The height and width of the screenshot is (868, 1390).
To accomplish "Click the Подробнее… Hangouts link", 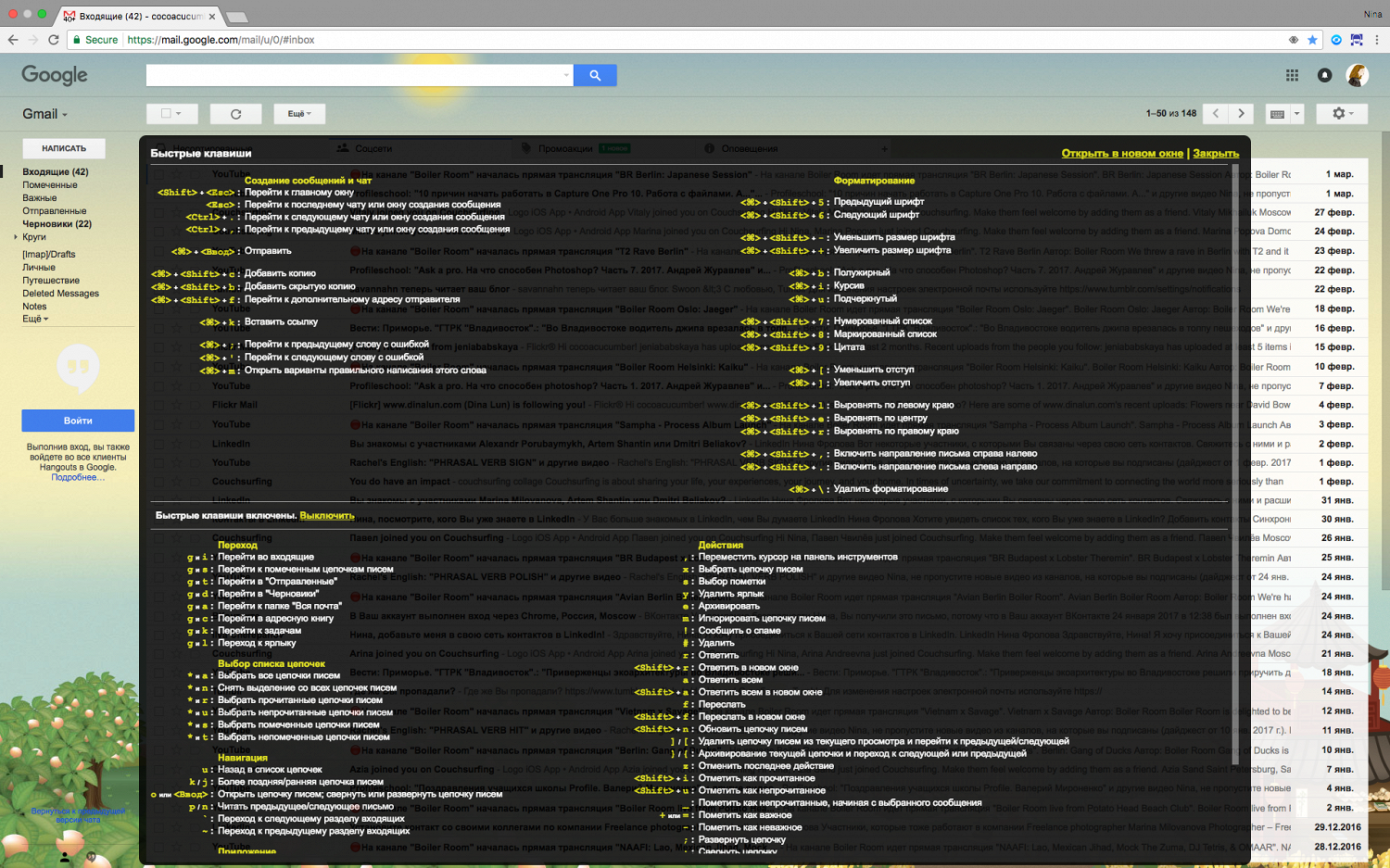I will (78, 477).
